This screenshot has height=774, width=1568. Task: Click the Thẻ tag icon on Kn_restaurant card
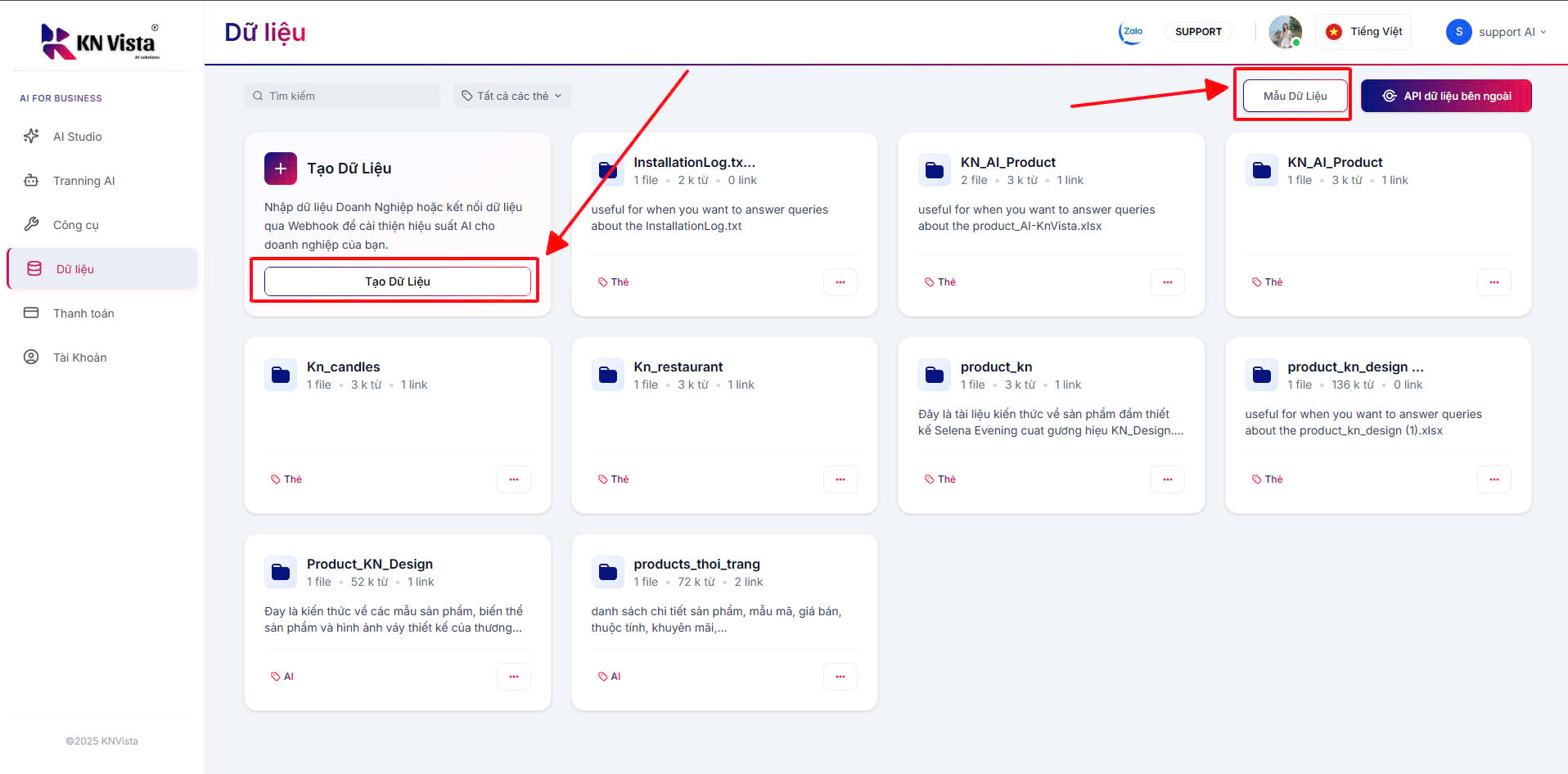click(x=603, y=479)
